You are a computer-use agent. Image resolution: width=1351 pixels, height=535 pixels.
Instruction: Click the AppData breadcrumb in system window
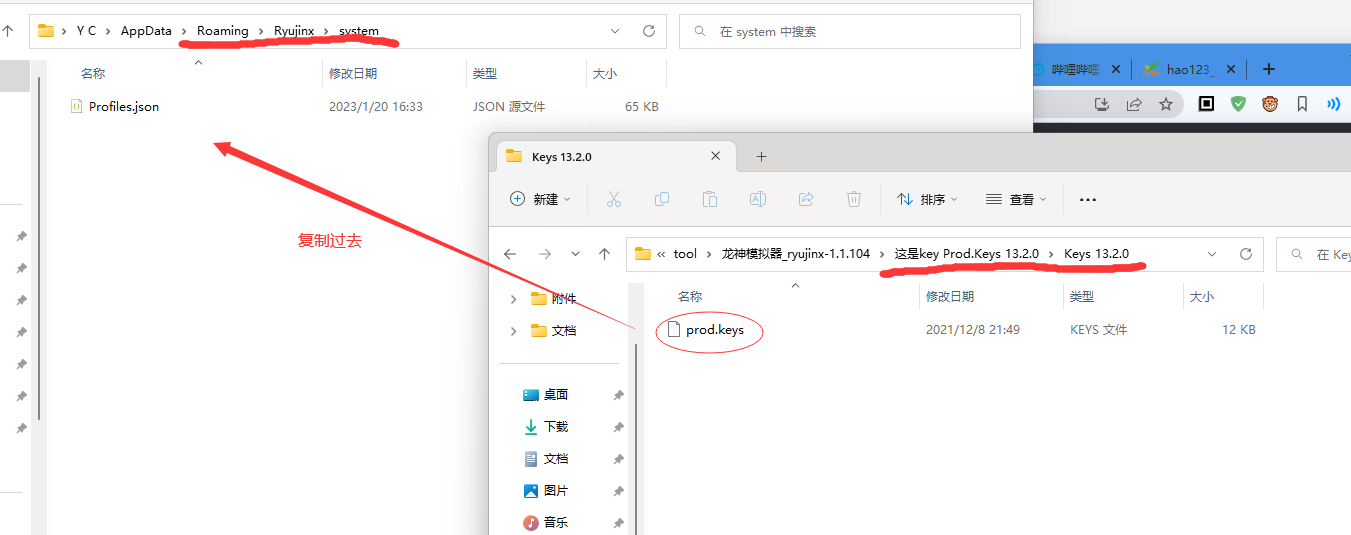(146, 31)
